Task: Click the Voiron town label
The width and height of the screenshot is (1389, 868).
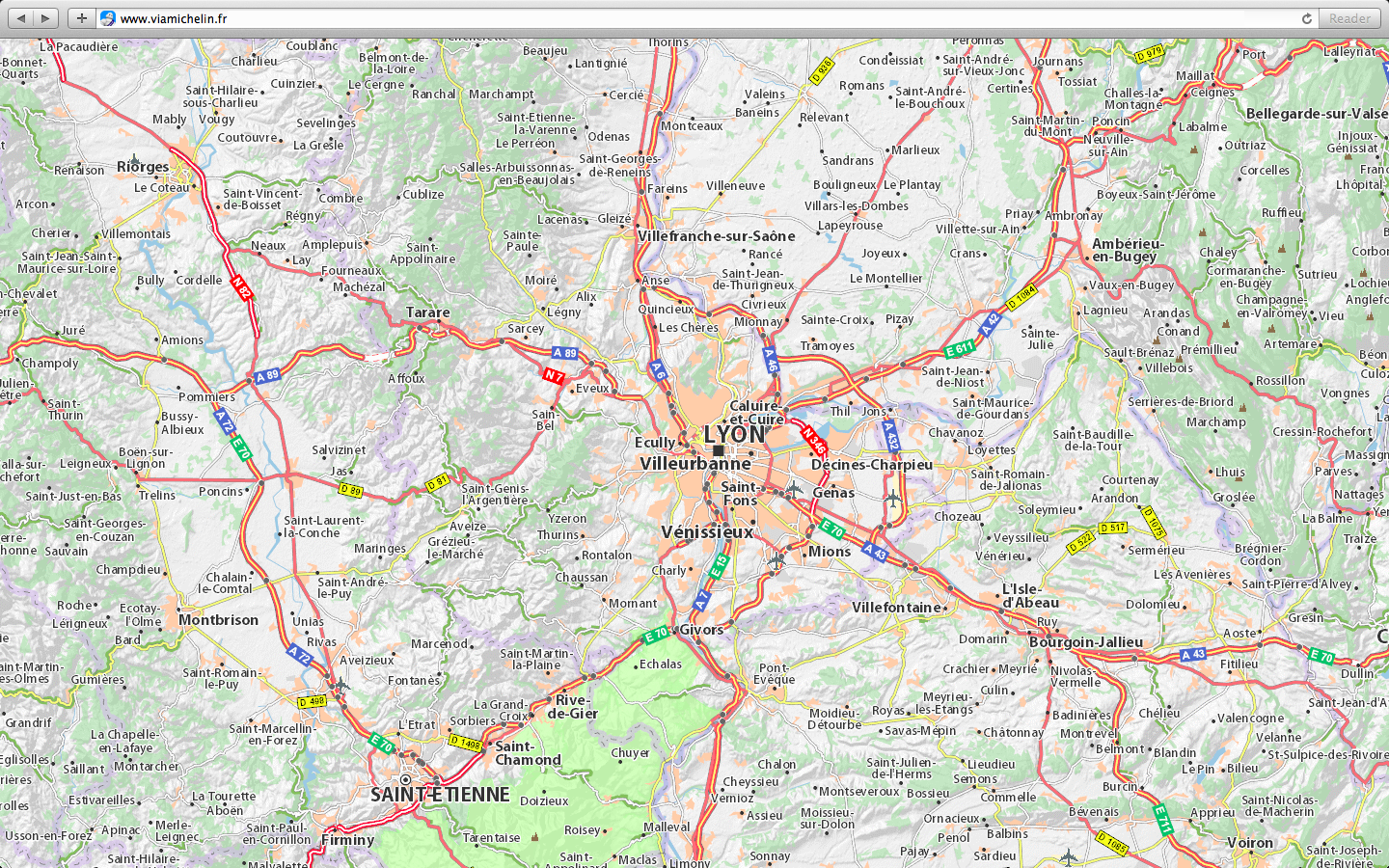Action: coord(1250,843)
